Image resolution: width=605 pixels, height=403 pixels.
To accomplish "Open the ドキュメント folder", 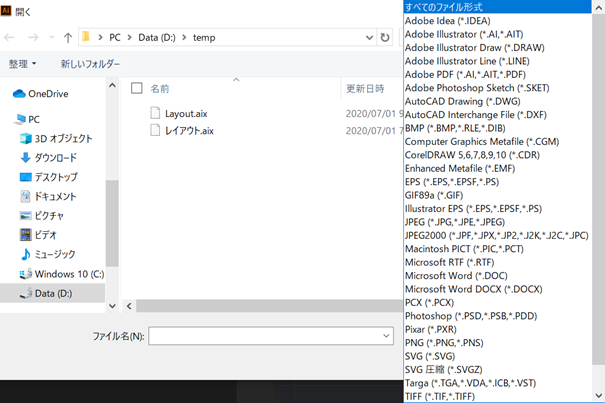I will click(x=48, y=196).
